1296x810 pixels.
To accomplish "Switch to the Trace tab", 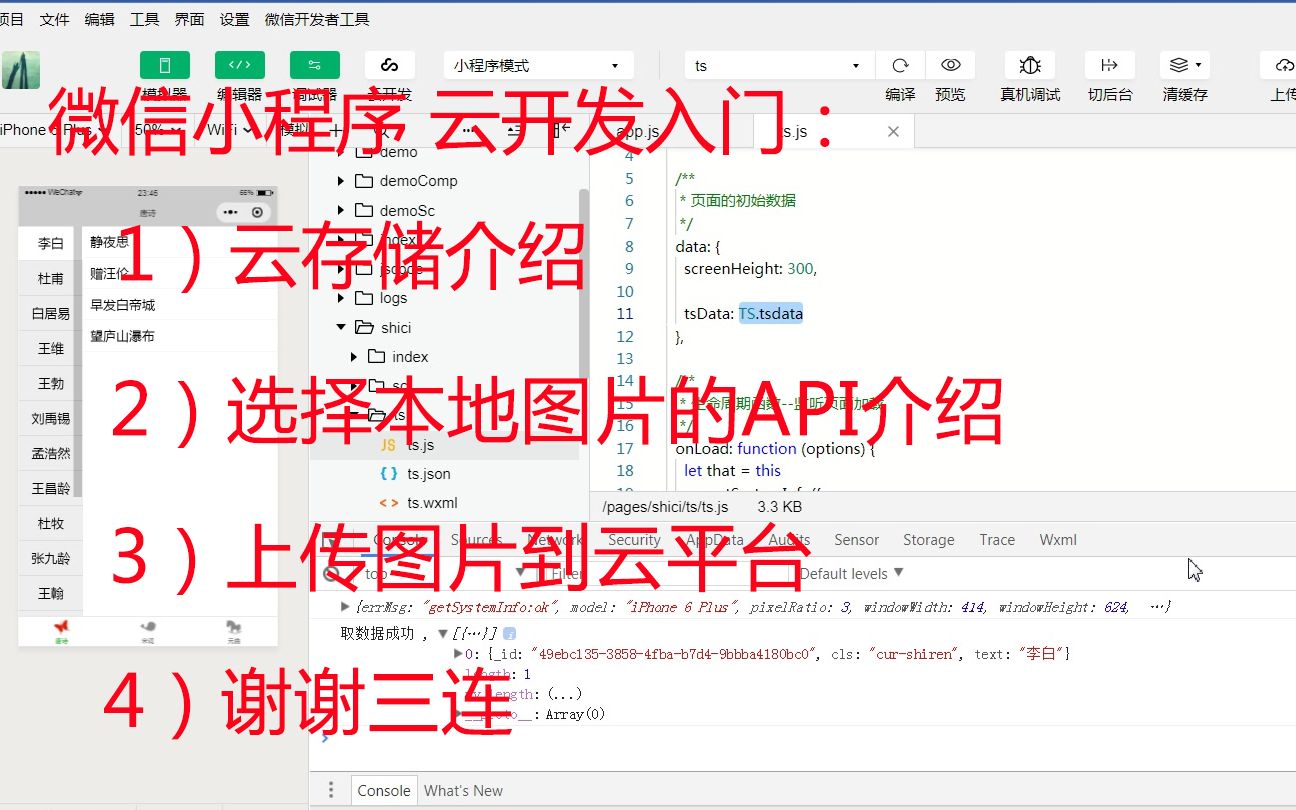I will [997, 539].
